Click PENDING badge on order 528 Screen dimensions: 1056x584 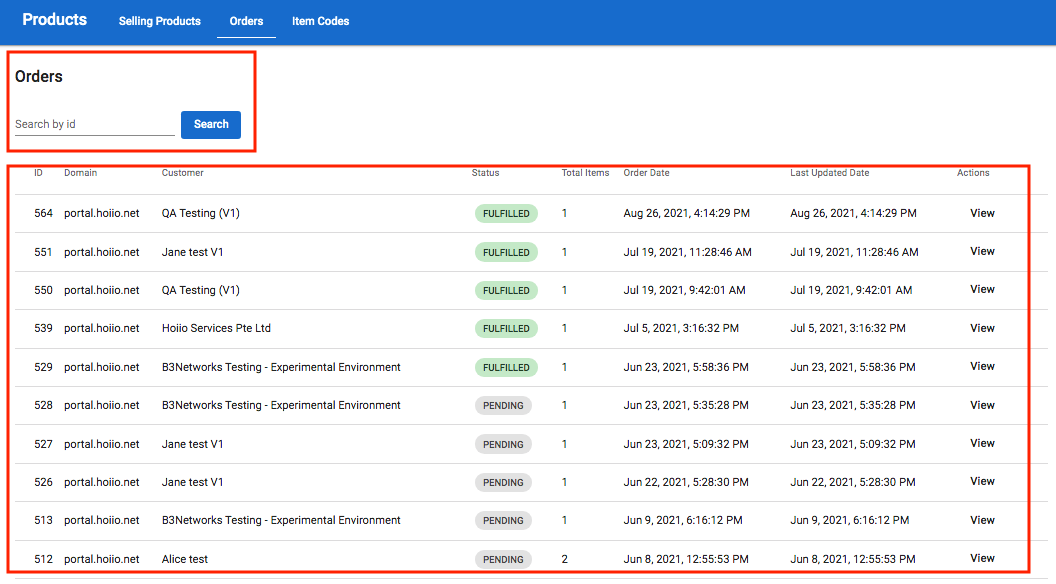[x=503, y=405]
